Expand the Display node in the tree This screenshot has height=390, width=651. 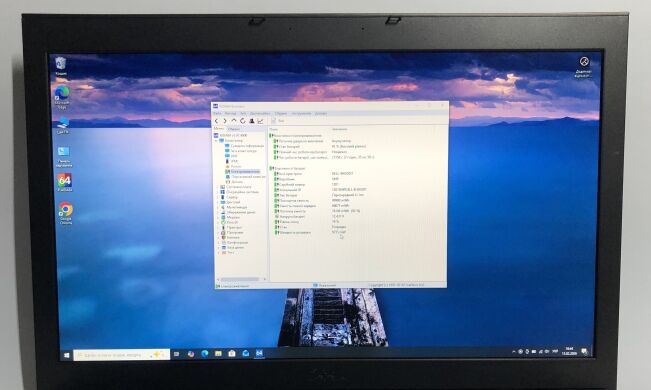point(218,202)
